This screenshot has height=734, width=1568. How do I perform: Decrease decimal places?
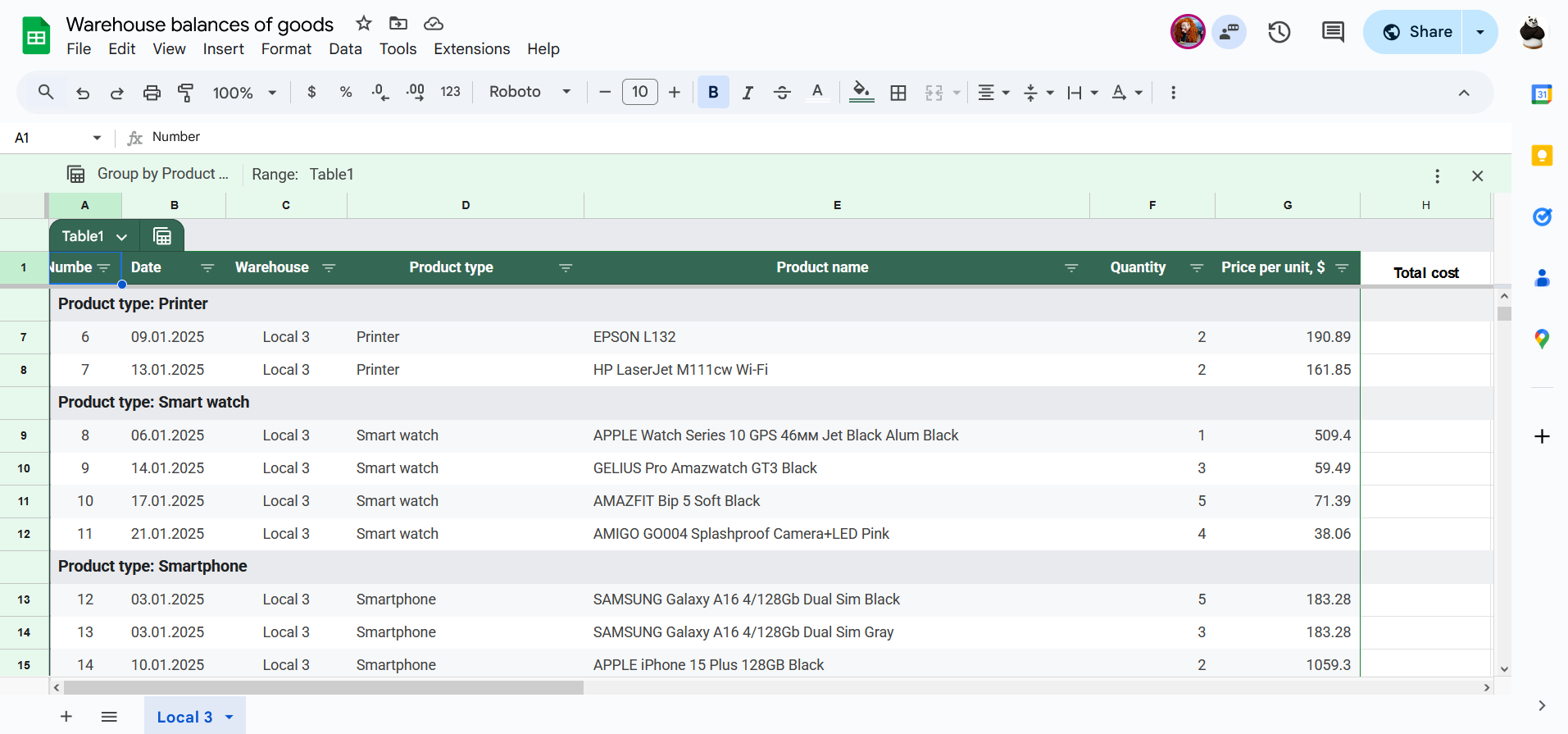tap(380, 92)
